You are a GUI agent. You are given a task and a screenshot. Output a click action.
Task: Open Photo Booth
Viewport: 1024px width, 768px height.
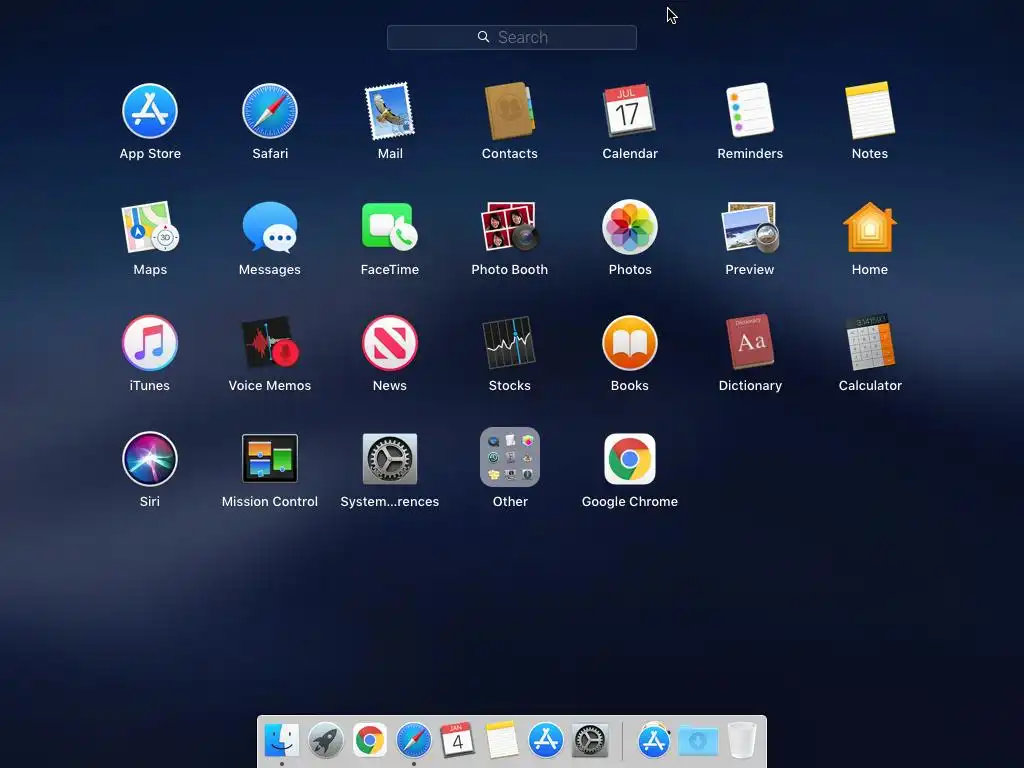pyautogui.click(x=509, y=227)
